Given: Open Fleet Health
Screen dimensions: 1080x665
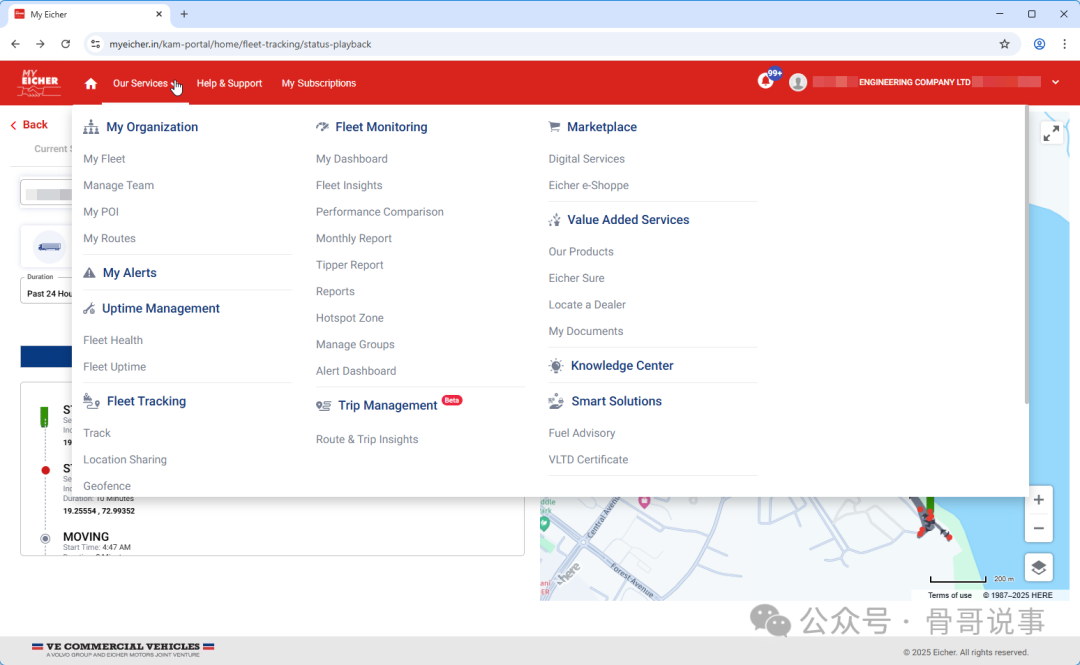Looking at the screenshot, I should coord(113,340).
